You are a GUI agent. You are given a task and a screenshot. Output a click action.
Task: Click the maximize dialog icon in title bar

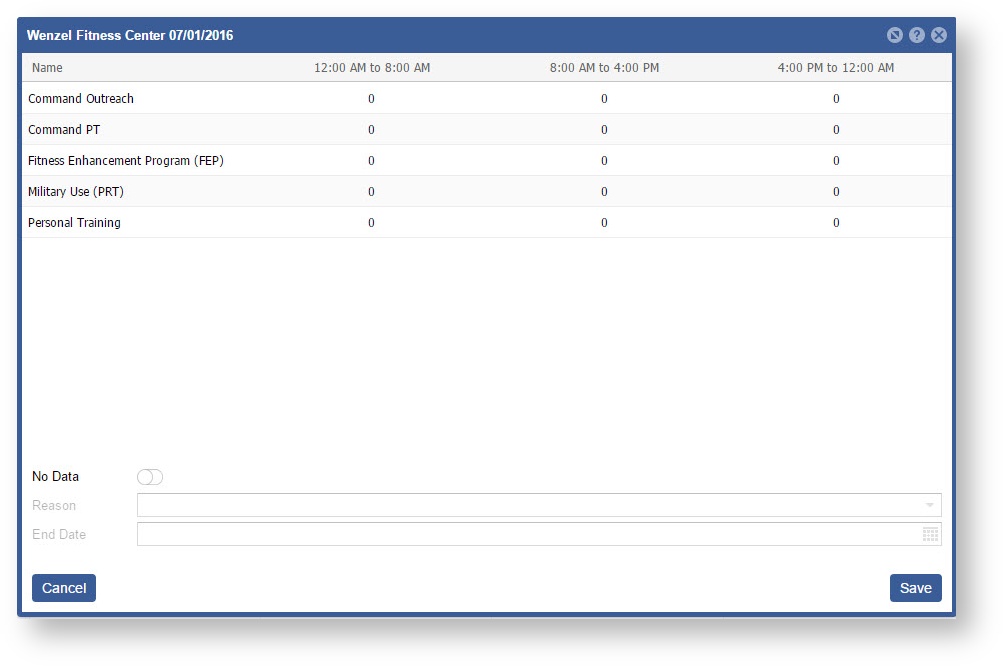point(894,35)
